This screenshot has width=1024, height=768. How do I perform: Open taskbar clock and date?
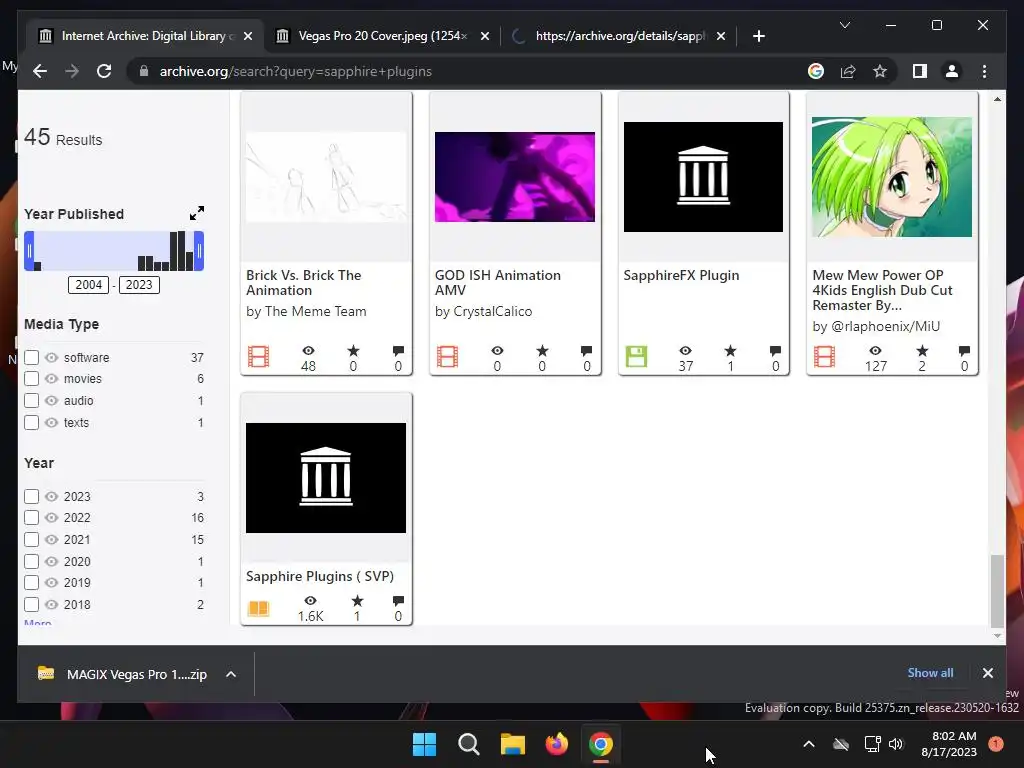pyautogui.click(x=949, y=744)
